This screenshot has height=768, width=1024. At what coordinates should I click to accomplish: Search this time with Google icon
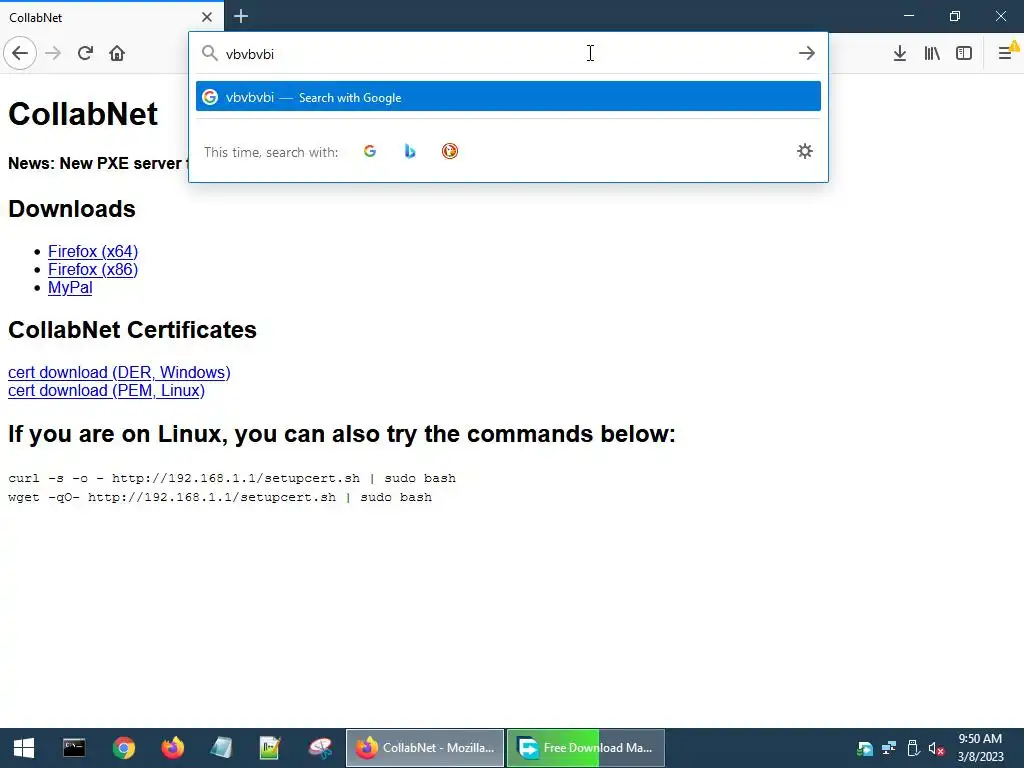[370, 152]
